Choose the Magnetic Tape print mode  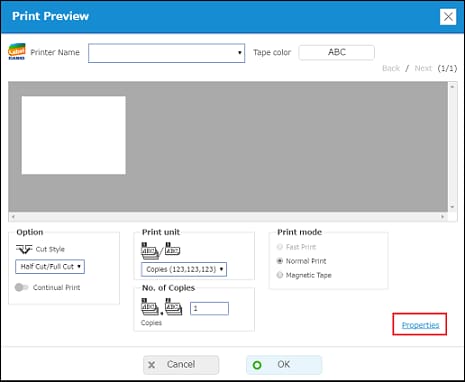[x=280, y=275]
